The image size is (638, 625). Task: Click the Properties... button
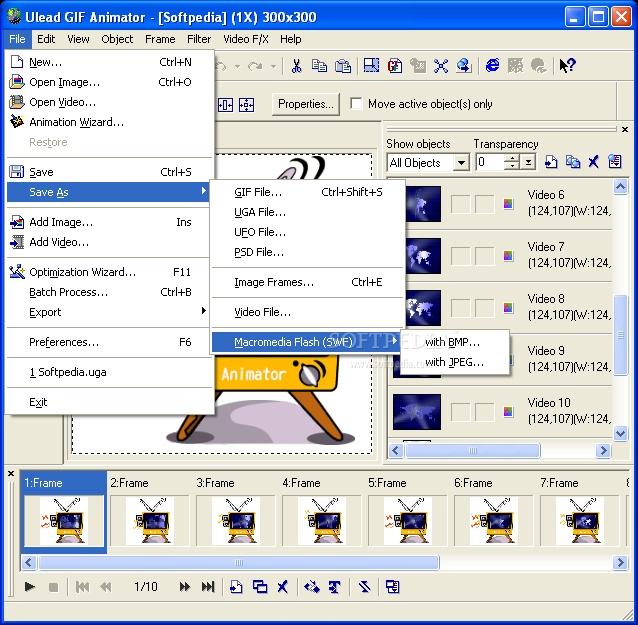pos(306,105)
